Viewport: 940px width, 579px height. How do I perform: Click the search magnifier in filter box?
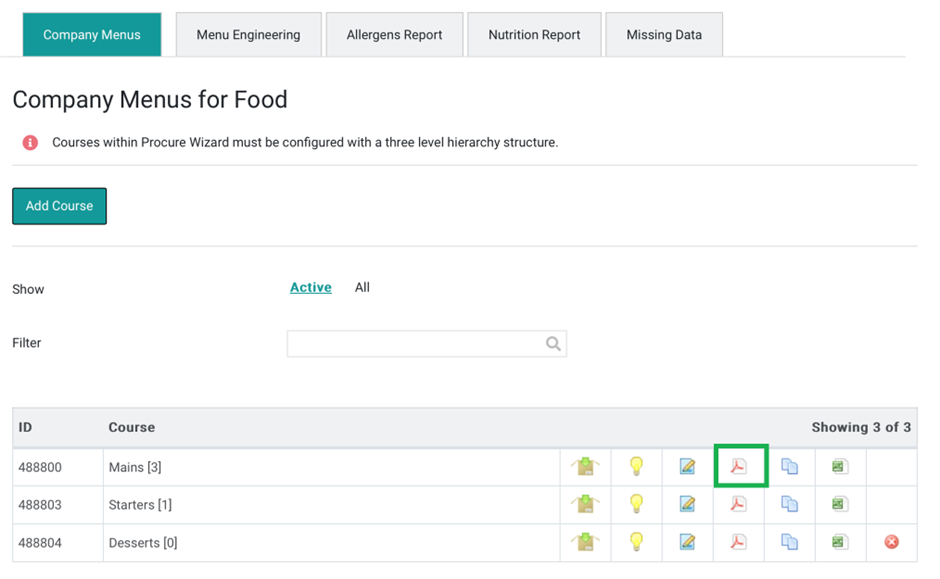553,343
